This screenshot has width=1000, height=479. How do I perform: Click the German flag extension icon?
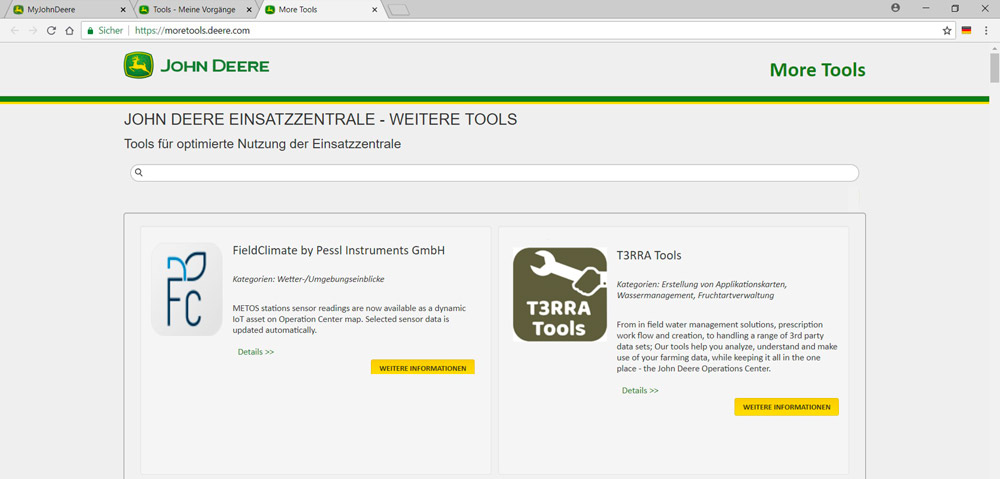click(966, 30)
